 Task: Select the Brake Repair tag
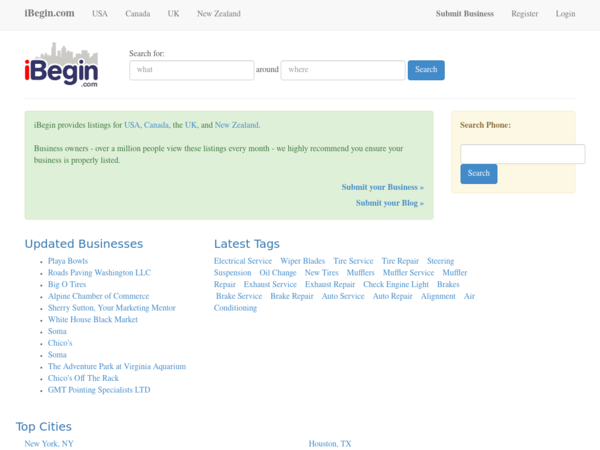pos(292,296)
